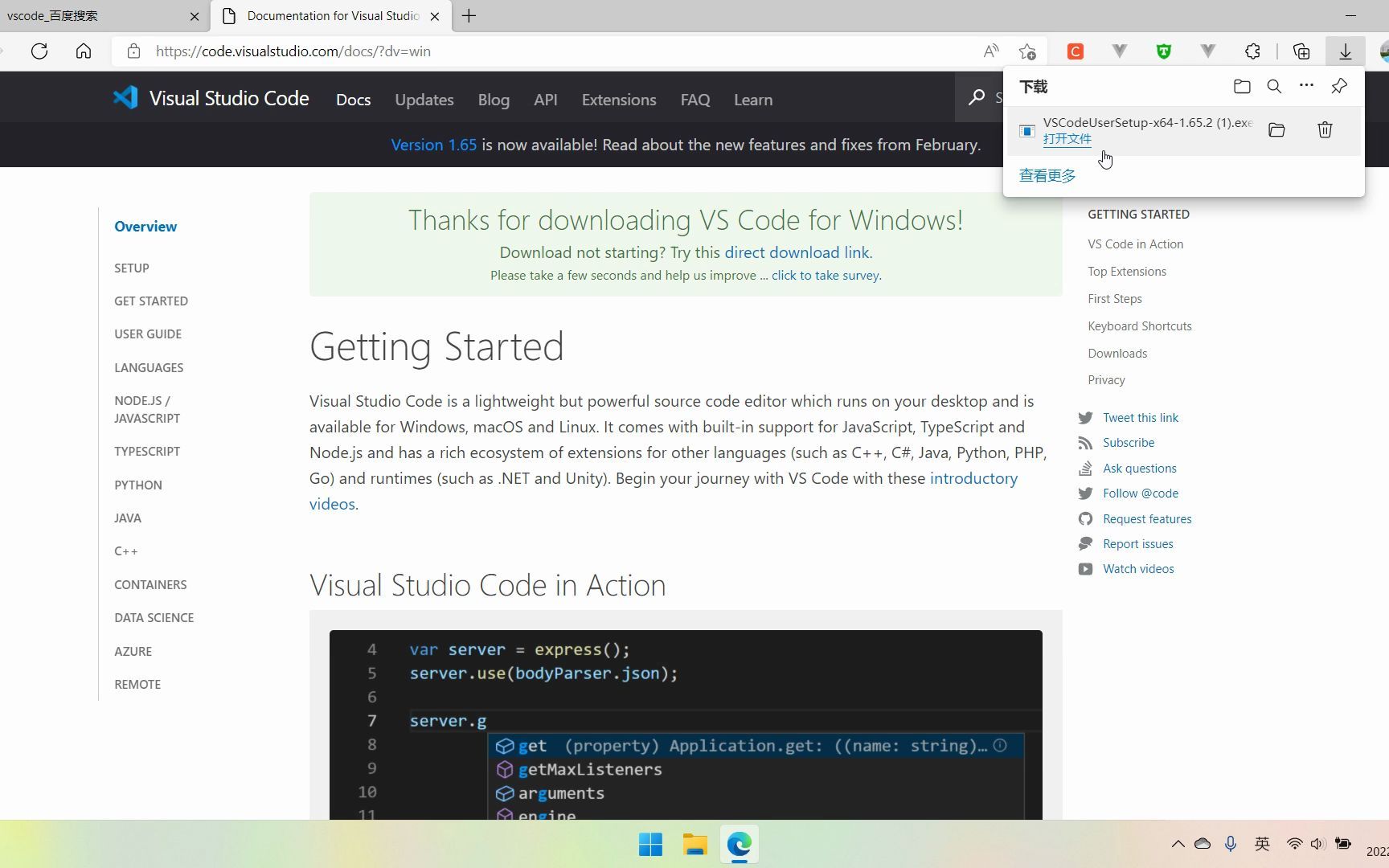This screenshot has height=868, width=1389.
Task: Expand USER GUIDE sidebar section
Action: pos(148,334)
